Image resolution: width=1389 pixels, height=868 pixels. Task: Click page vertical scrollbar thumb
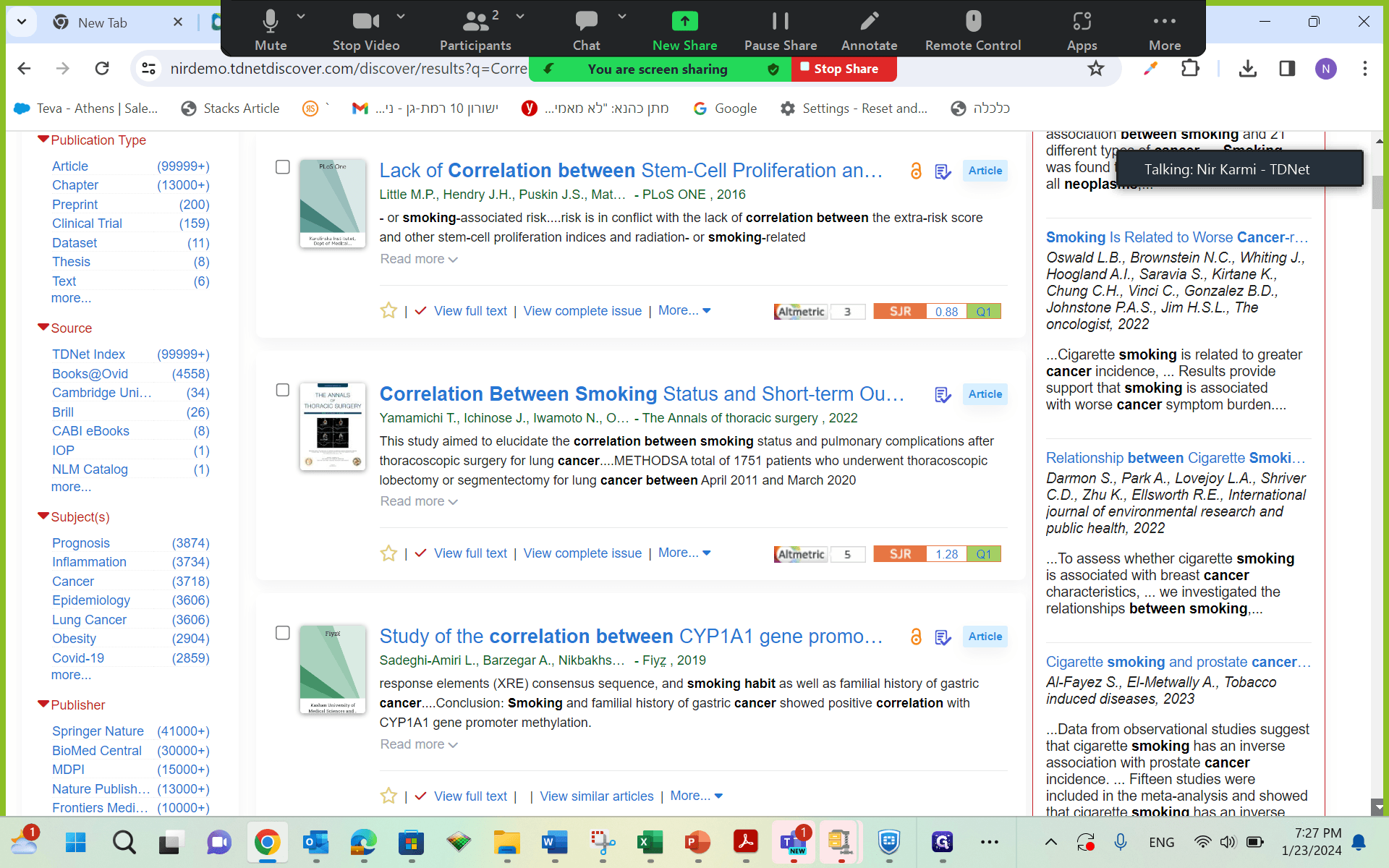pos(1377,192)
